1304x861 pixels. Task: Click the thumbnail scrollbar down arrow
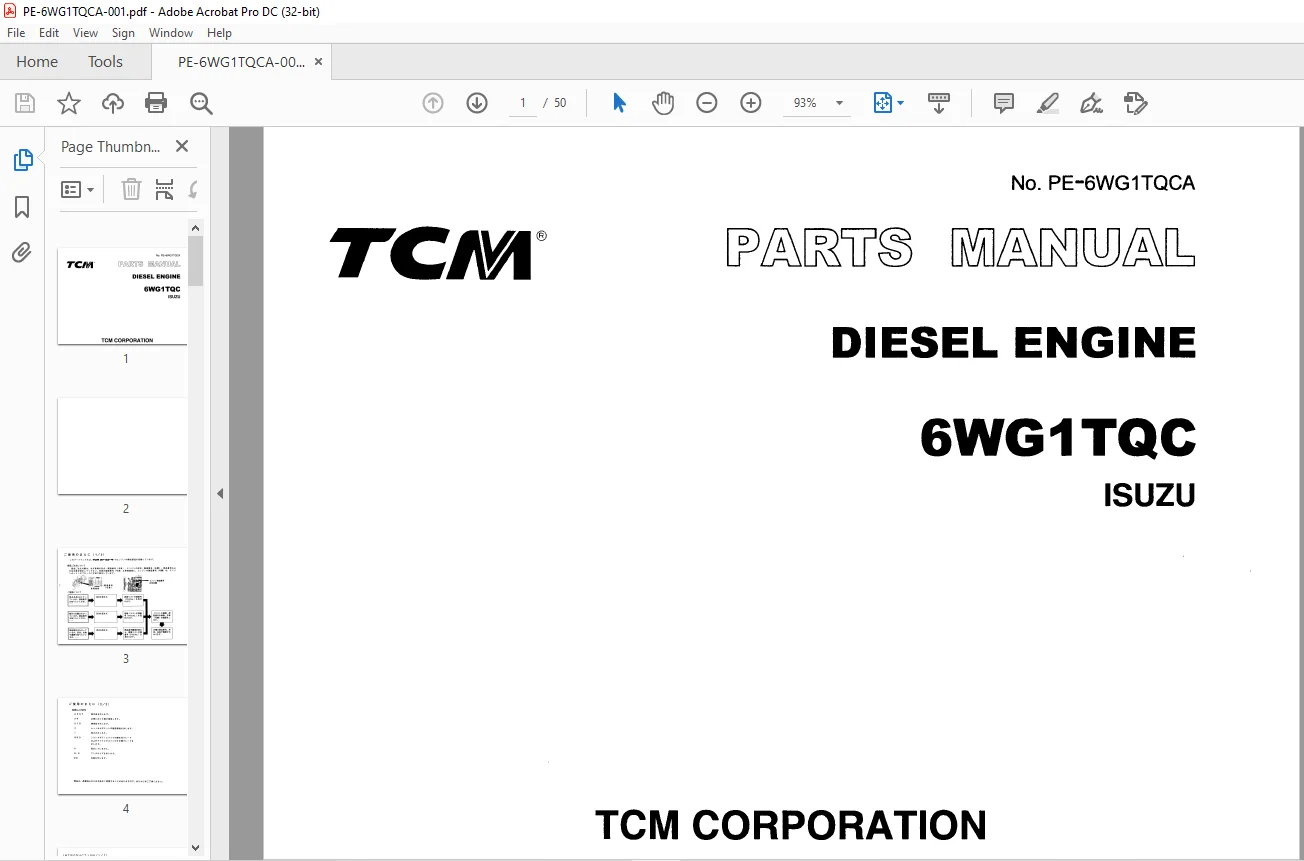point(196,848)
